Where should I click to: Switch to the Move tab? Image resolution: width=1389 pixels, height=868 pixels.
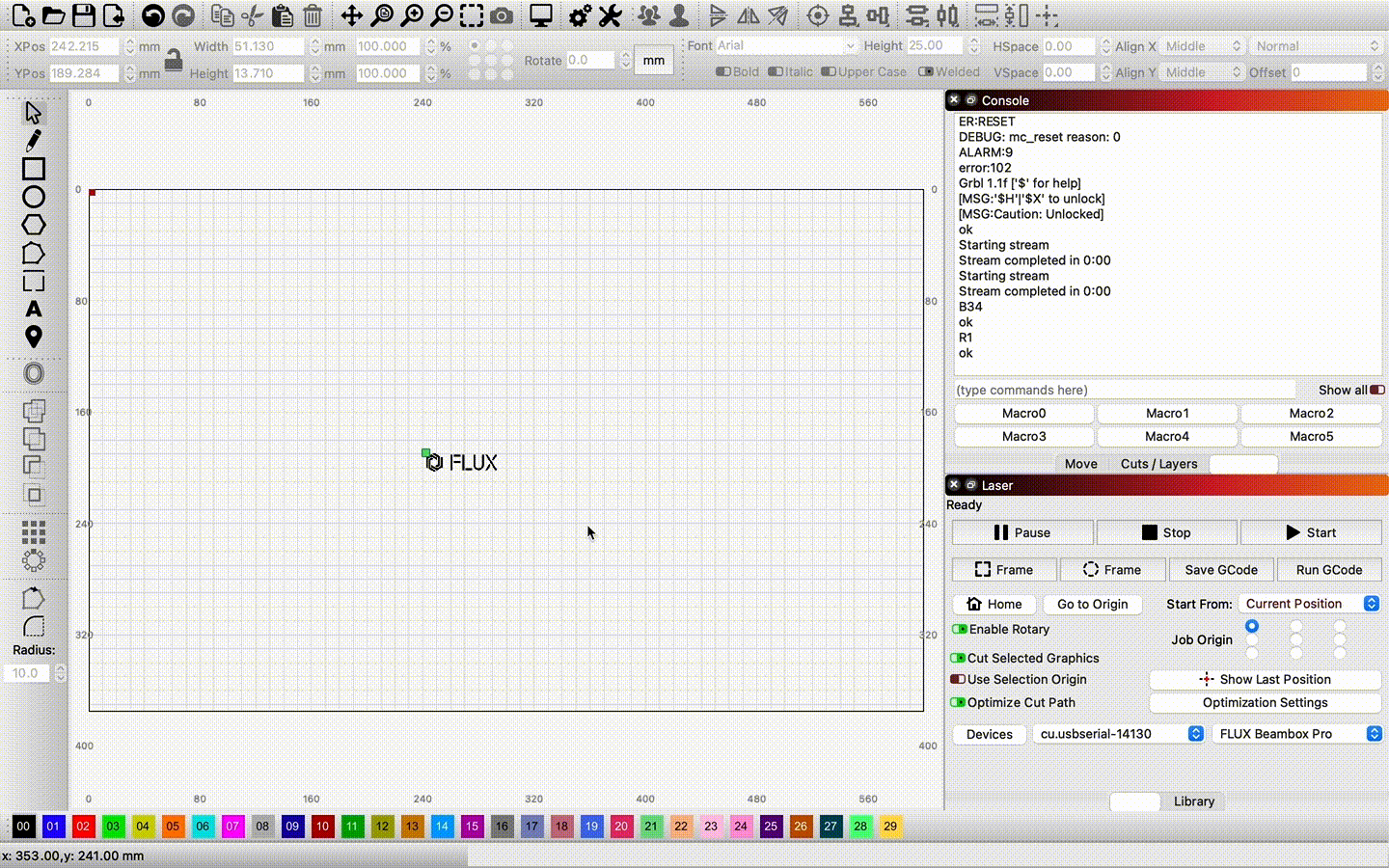1080,464
